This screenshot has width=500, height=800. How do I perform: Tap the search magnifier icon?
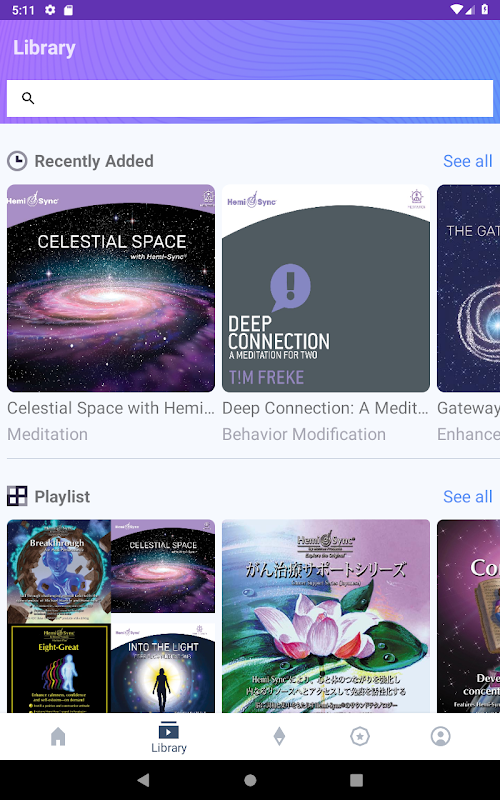28,98
